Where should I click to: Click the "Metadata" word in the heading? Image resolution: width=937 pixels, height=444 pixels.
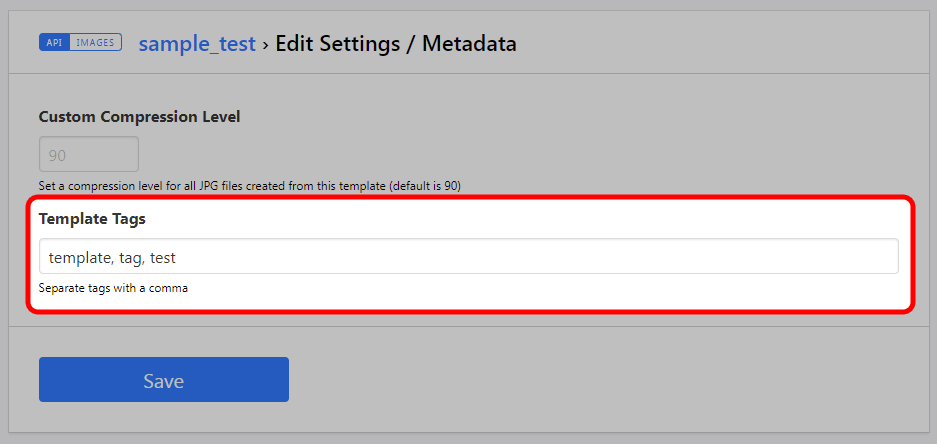(x=469, y=44)
